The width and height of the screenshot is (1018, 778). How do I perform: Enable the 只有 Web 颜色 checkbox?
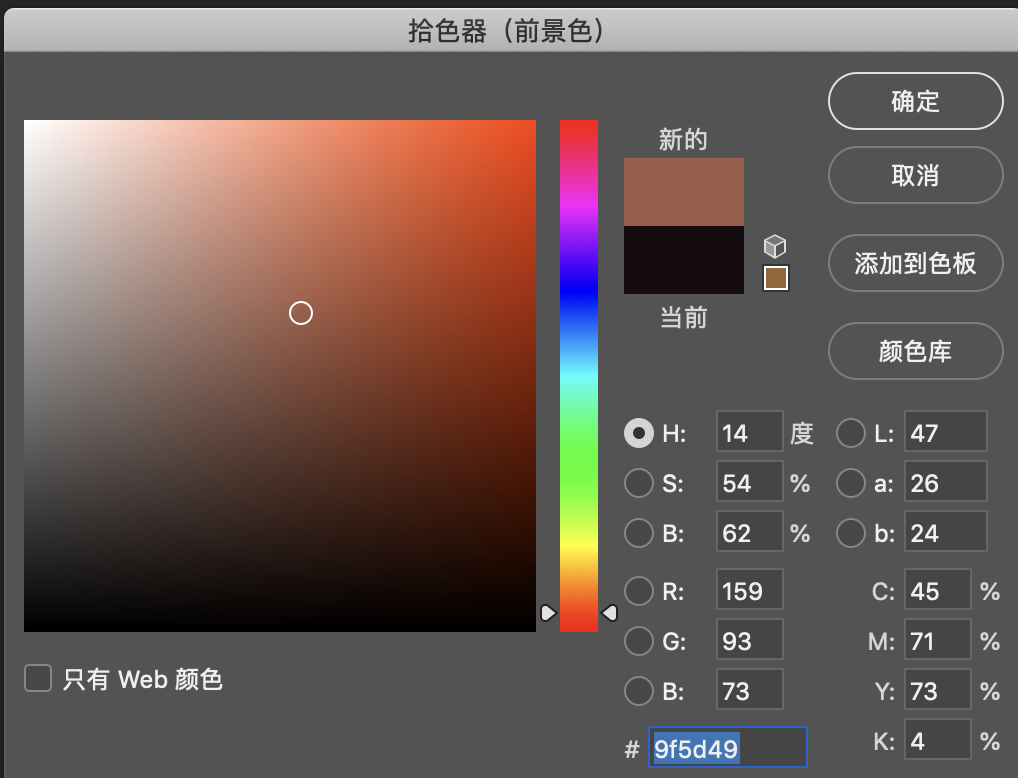pyautogui.click(x=38, y=680)
